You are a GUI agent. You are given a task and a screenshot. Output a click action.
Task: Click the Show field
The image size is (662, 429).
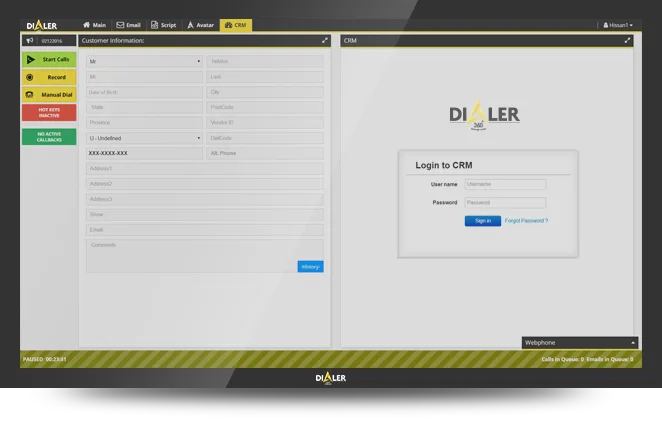[x=205, y=214]
